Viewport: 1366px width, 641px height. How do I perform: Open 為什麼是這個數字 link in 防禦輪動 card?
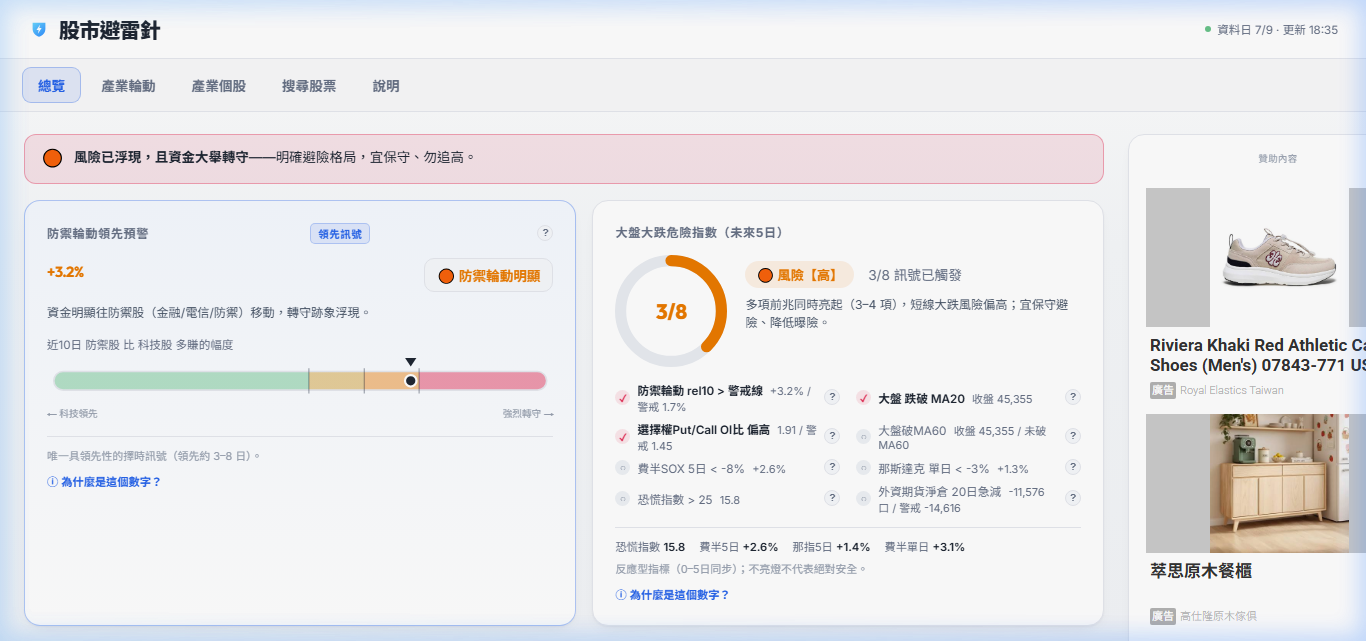[104, 482]
